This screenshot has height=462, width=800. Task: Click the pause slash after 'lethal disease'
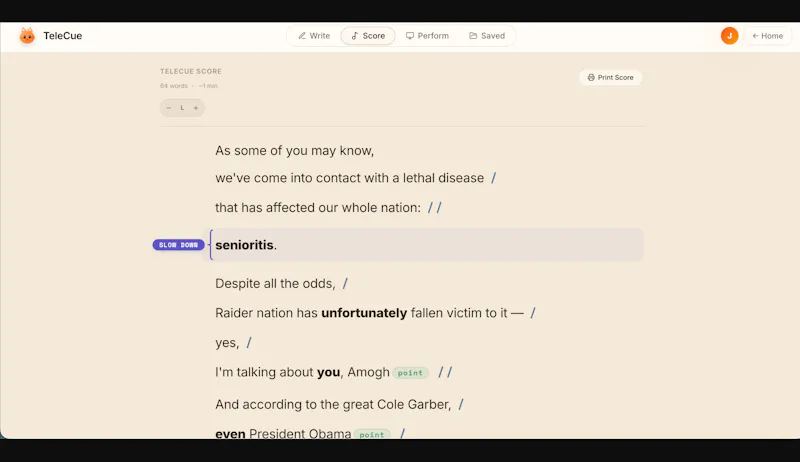(x=493, y=178)
